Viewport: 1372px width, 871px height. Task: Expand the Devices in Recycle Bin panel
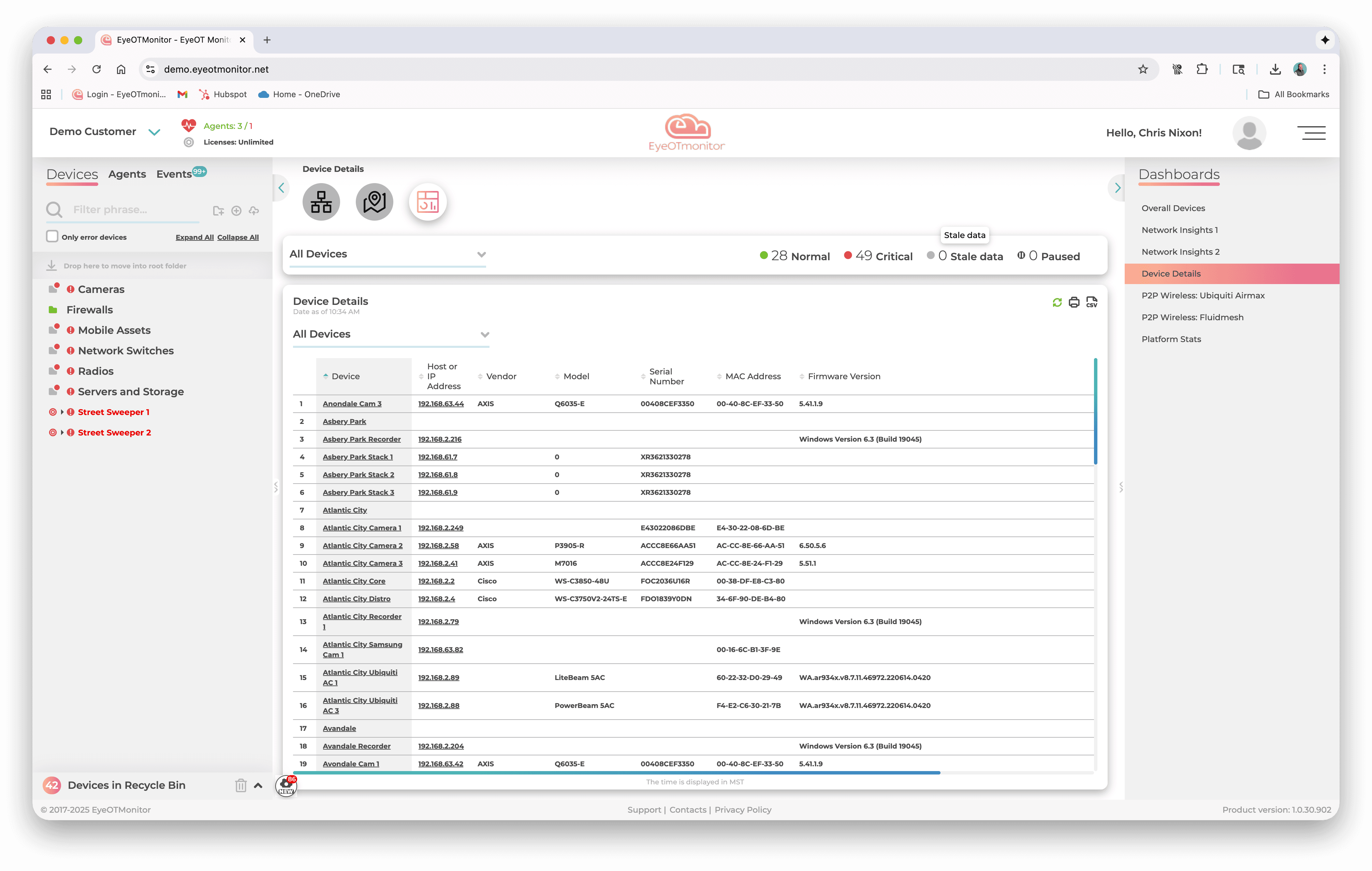coord(258,785)
